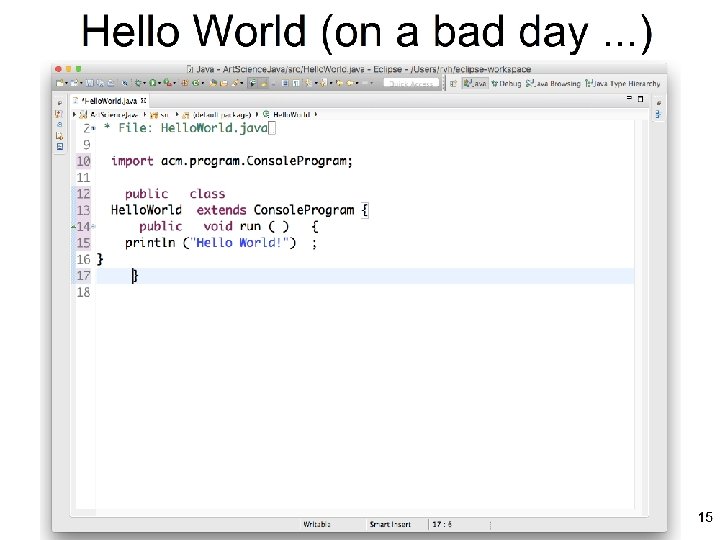This screenshot has height=540, width=720.
Task: Click the 'import' keyword on line 10
Action: [132, 161]
